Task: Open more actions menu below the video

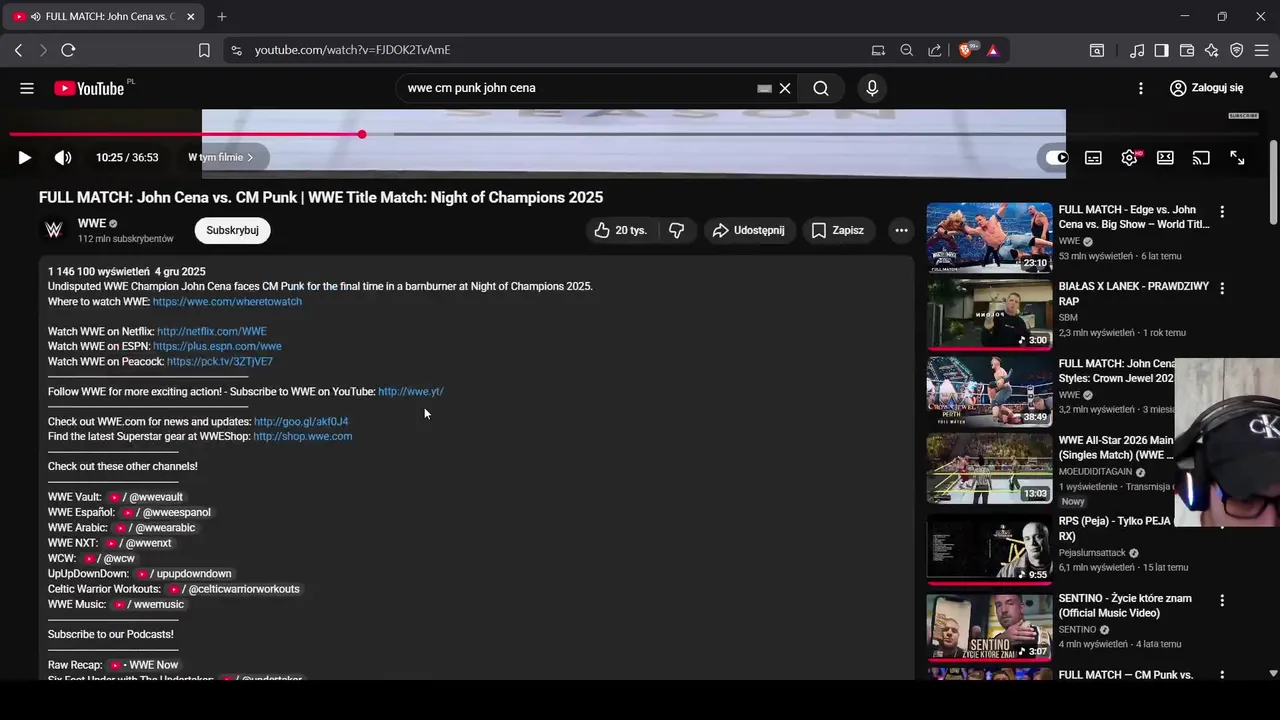Action: (x=901, y=230)
